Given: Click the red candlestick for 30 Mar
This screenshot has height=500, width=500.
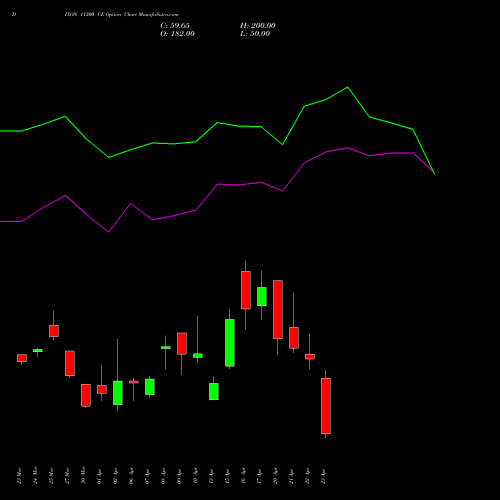Looking at the screenshot, I should click(86, 395).
